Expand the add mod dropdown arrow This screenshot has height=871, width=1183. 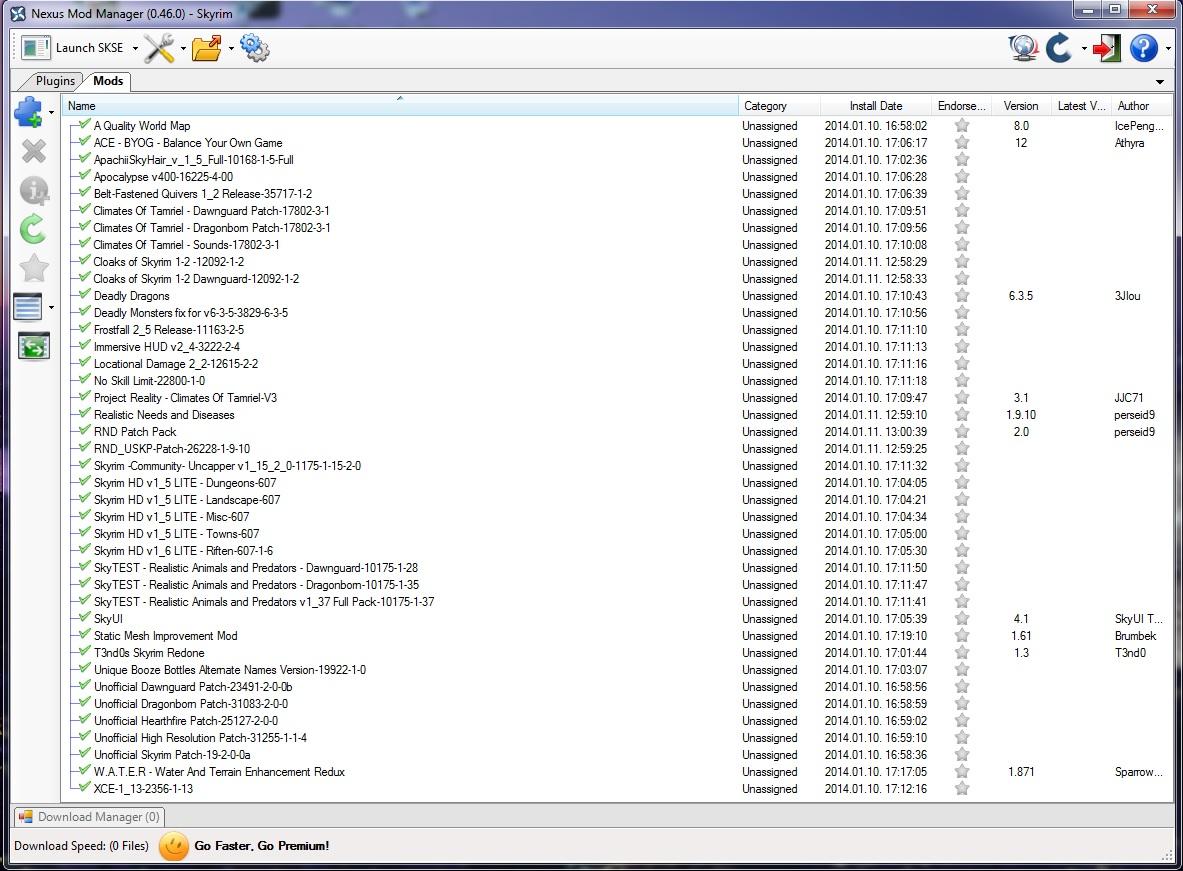click(x=51, y=112)
